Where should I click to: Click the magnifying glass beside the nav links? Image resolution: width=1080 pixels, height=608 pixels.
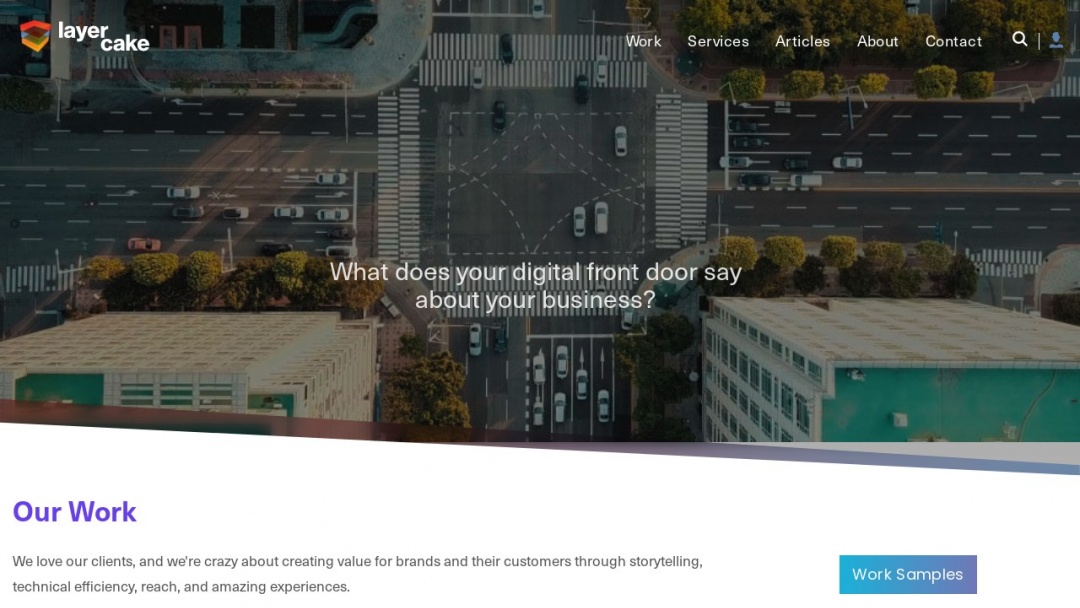(x=1019, y=40)
